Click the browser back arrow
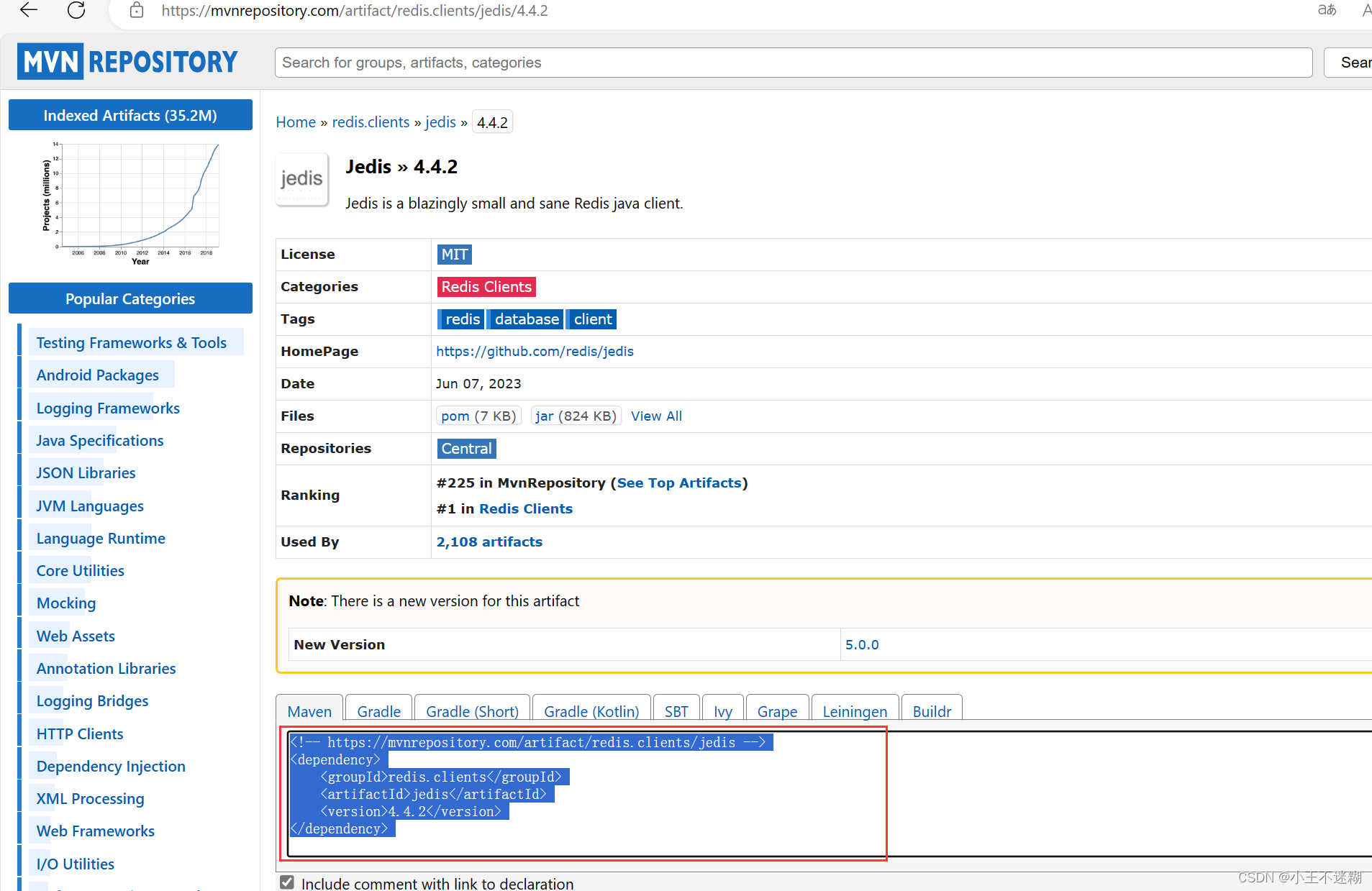Image resolution: width=1372 pixels, height=891 pixels. [29, 10]
